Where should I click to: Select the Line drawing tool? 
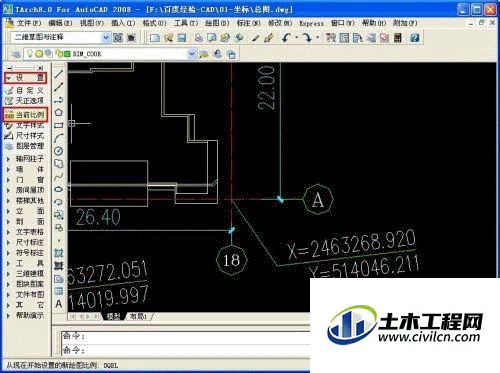[x=59, y=74]
